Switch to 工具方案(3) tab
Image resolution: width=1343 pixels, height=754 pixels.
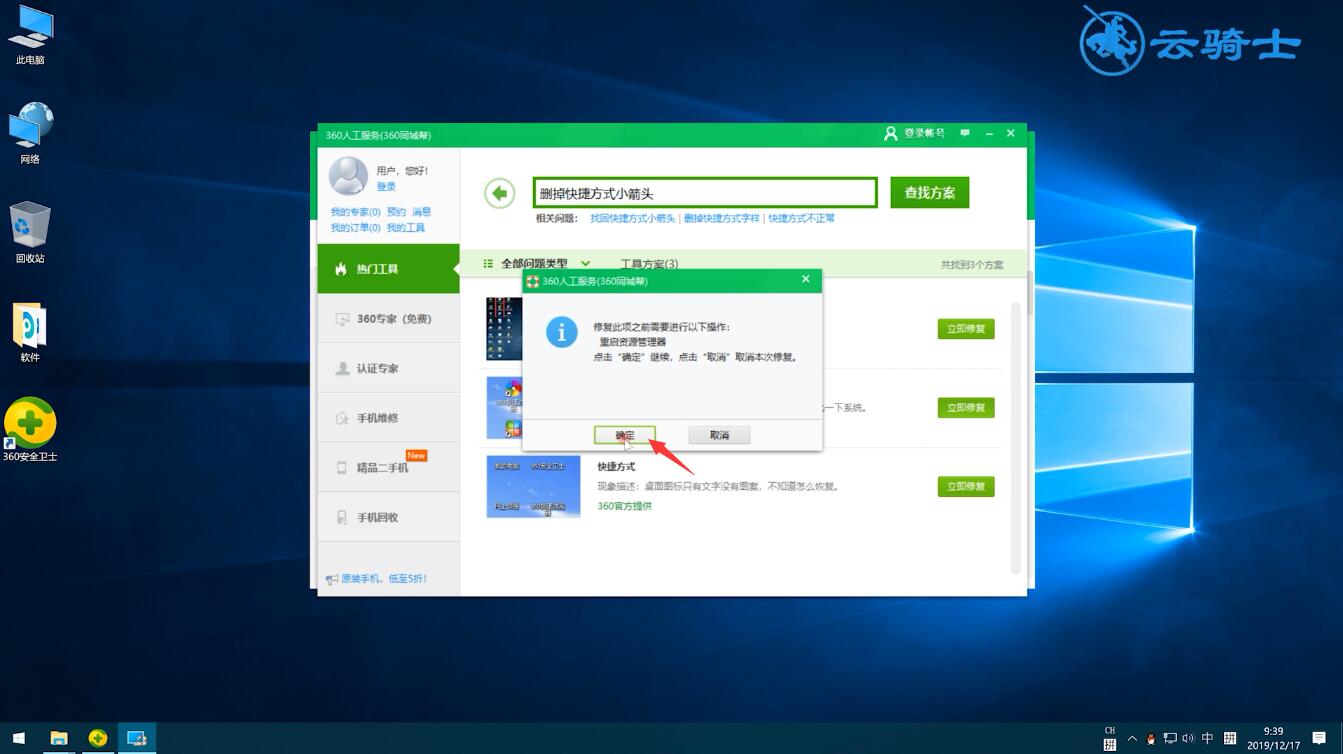click(649, 264)
